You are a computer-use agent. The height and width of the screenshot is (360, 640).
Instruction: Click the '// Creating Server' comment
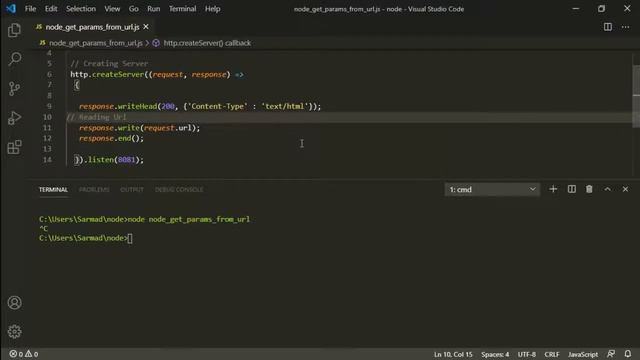(109, 64)
